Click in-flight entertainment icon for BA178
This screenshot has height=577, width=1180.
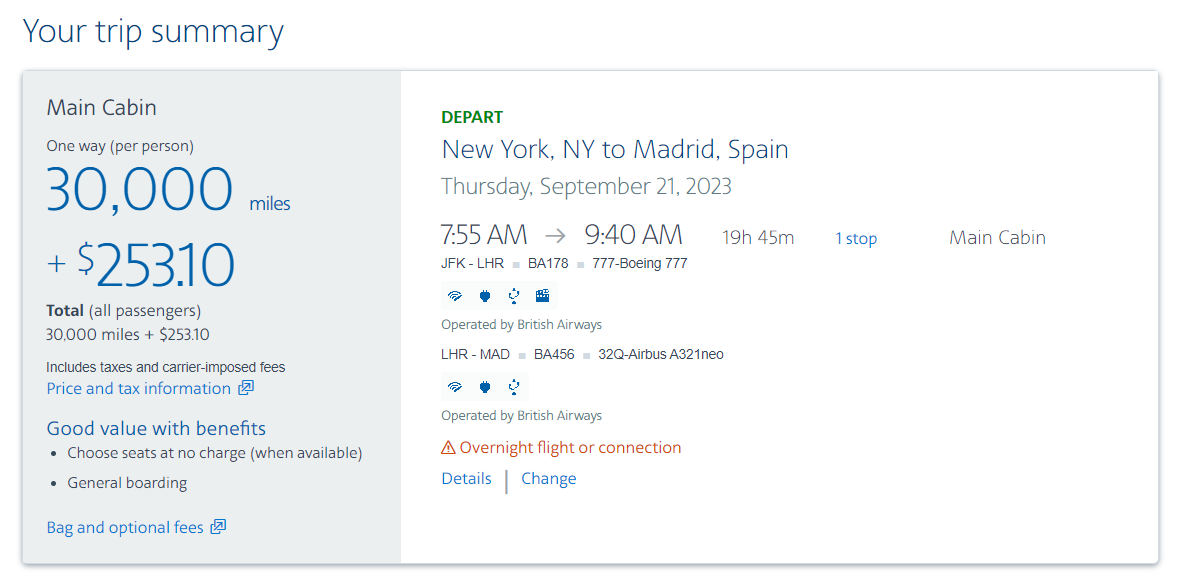click(543, 296)
